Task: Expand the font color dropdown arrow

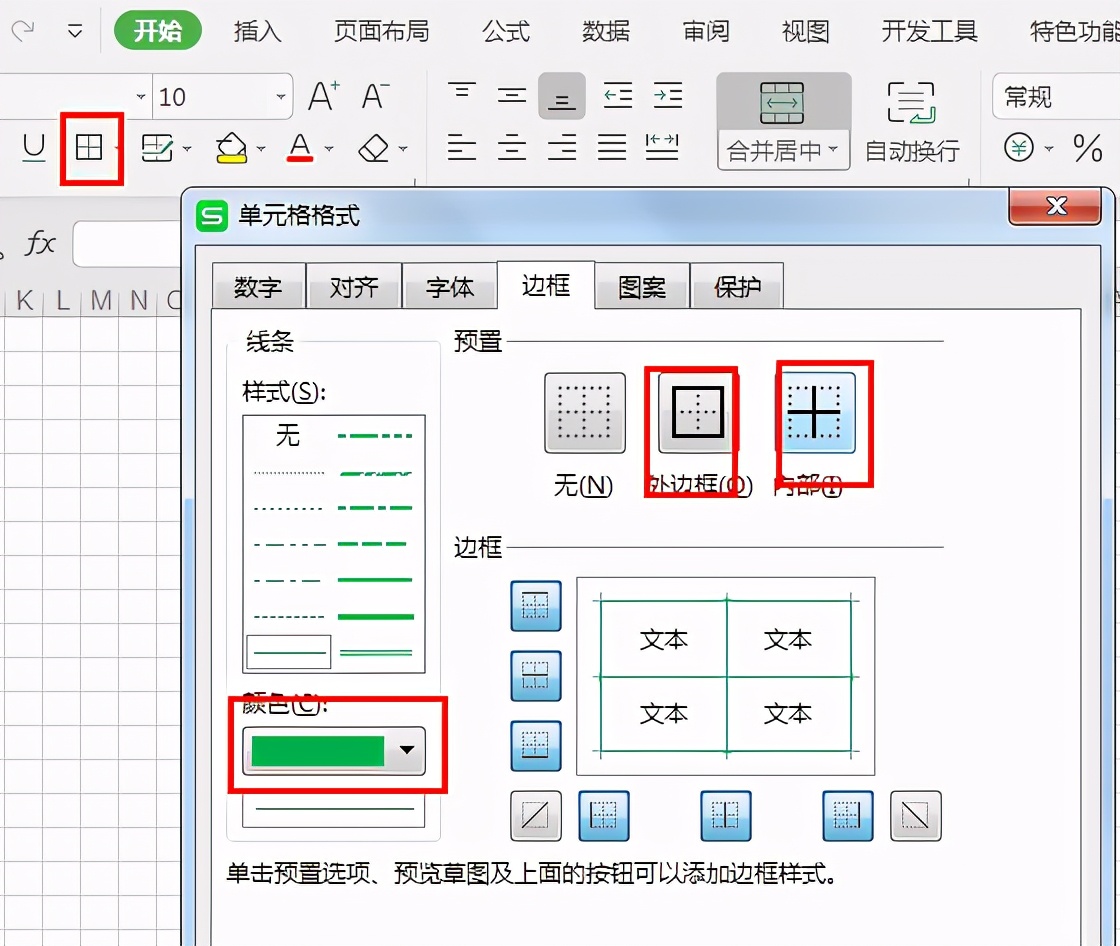Action: click(x=329, y=149)
